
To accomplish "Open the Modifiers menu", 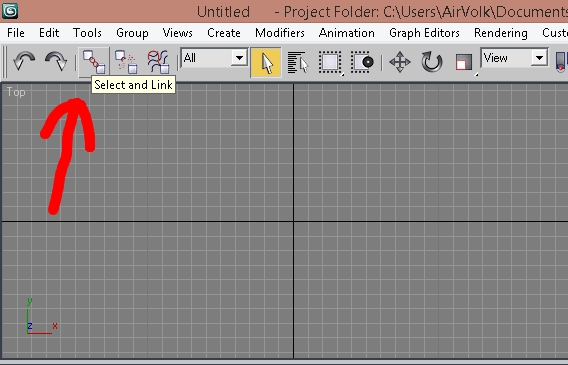I will click(280, 33).
